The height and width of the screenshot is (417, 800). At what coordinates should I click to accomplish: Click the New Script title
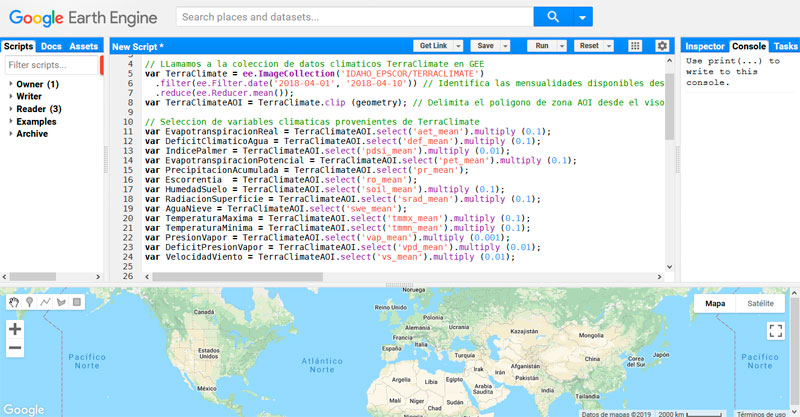138,46
